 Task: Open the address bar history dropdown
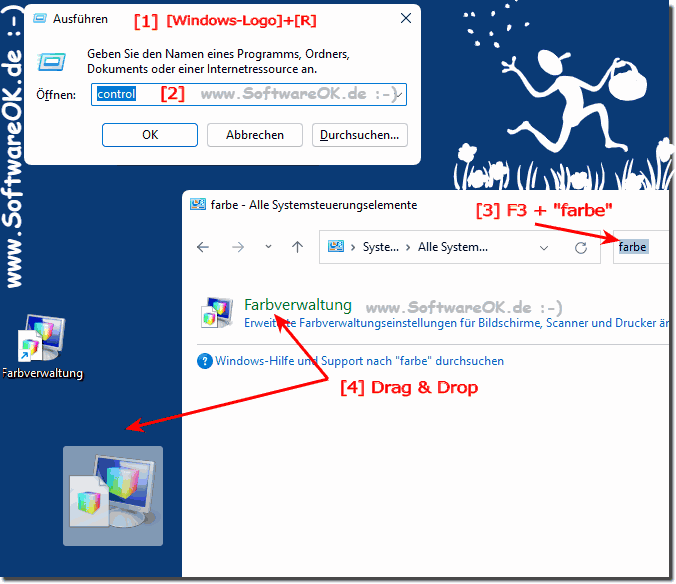544,248
